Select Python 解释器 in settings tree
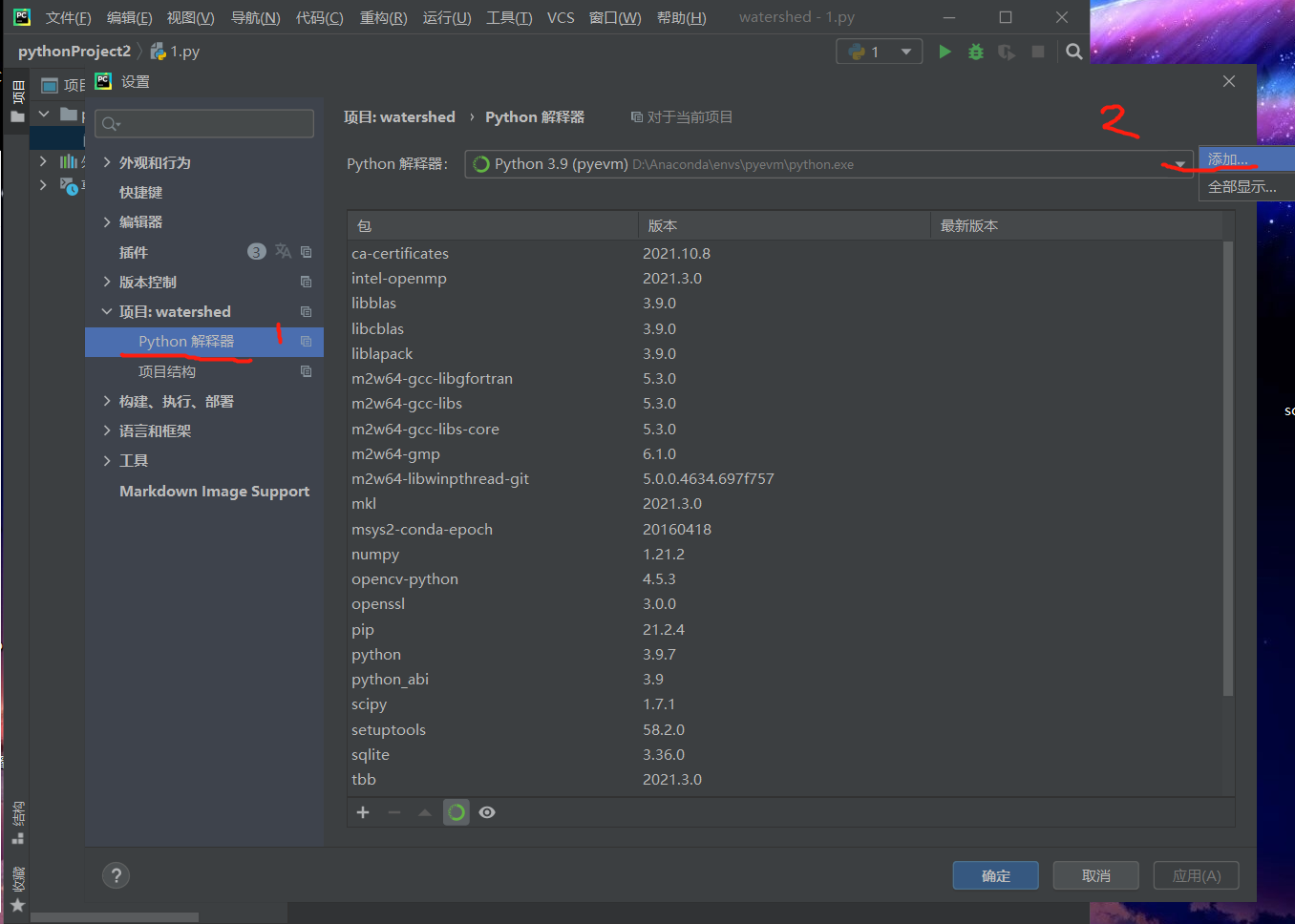 coord(204,341)
